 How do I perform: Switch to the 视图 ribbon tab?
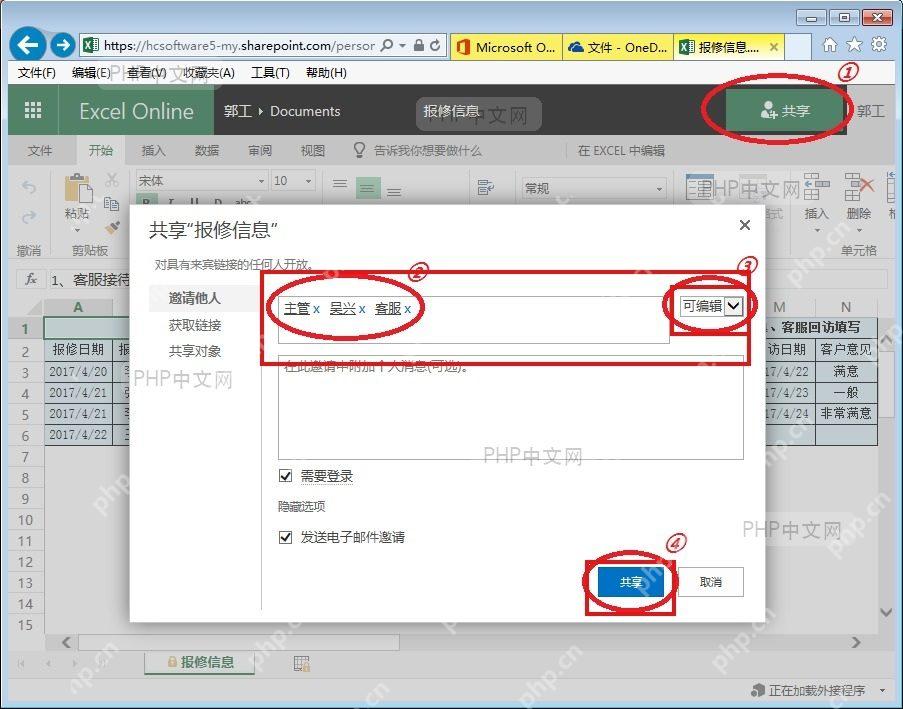pos(313,150)
